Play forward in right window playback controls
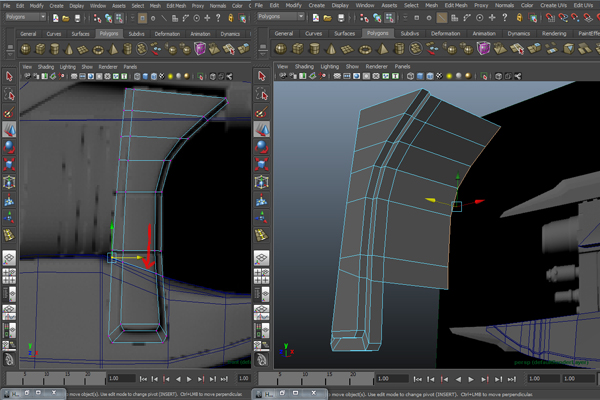Viewport: 600px width, 400px height. click(x=471, y=379)
